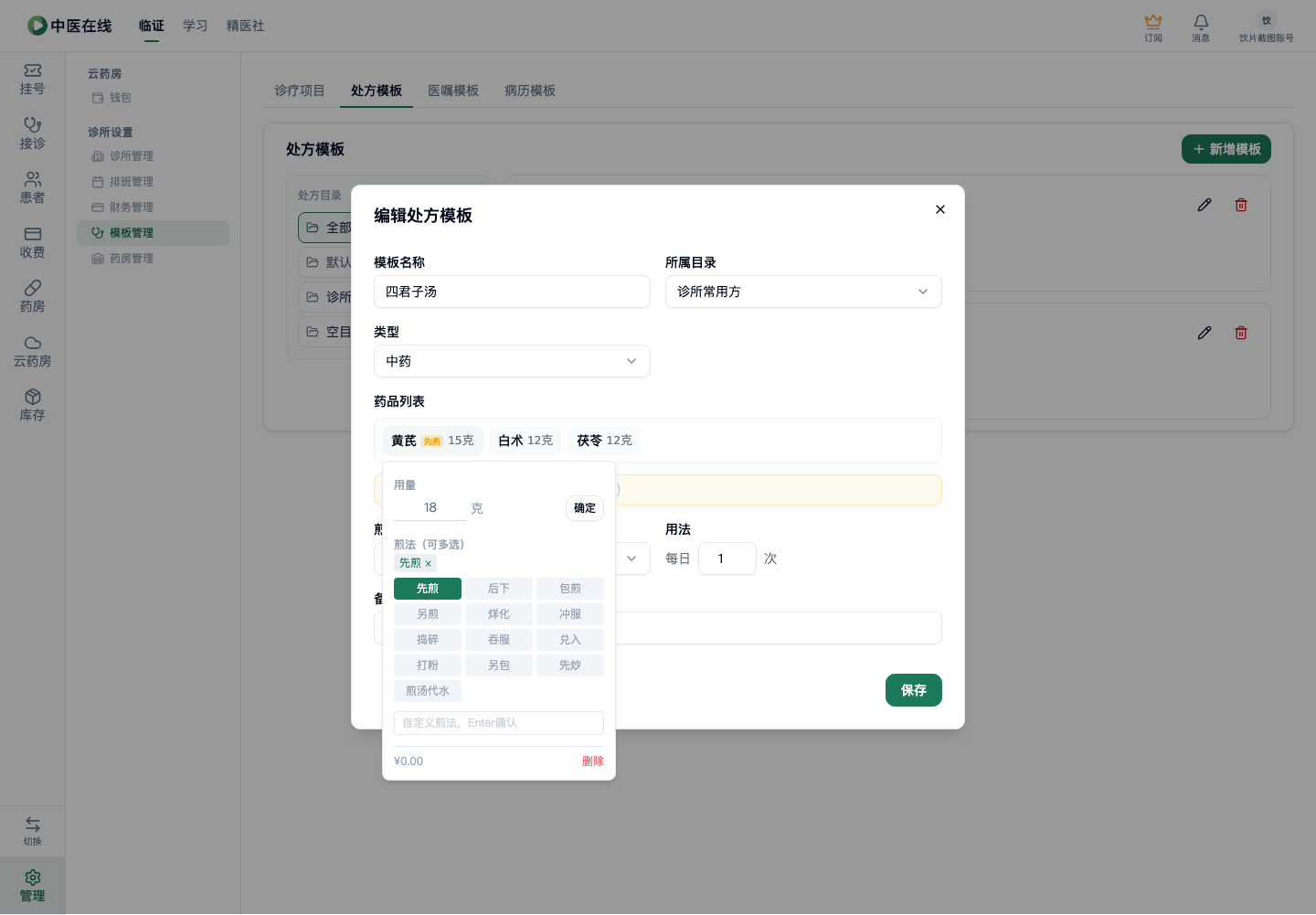Open the 接诊 consultation sidebar icon

32,133
